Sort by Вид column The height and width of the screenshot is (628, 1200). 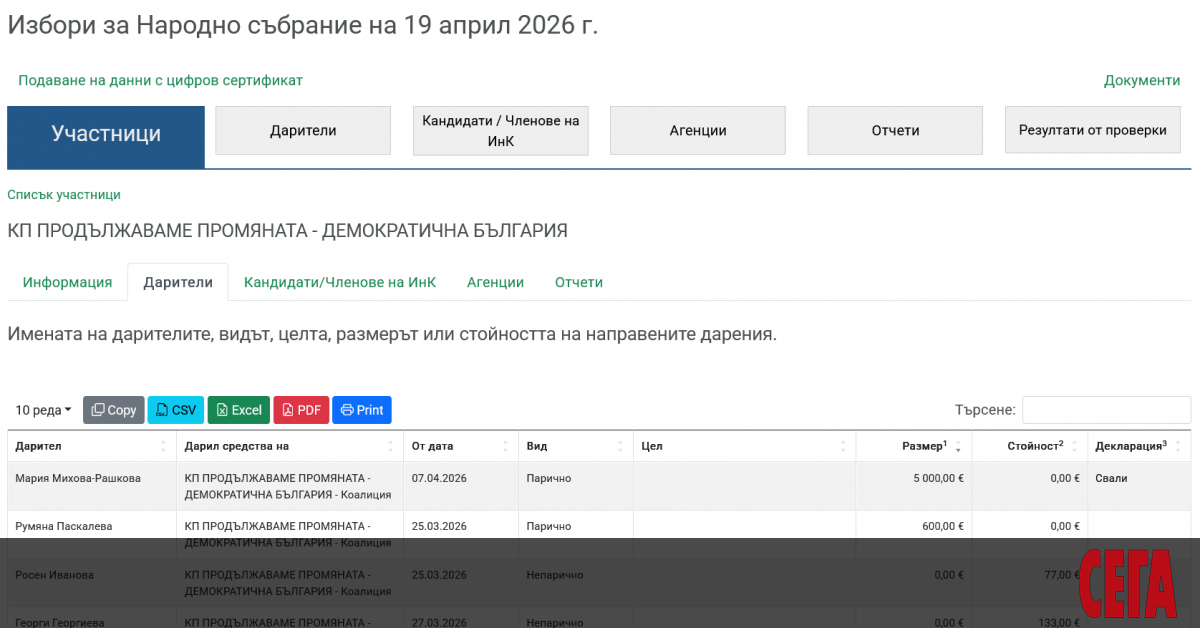tap(575, 446)
